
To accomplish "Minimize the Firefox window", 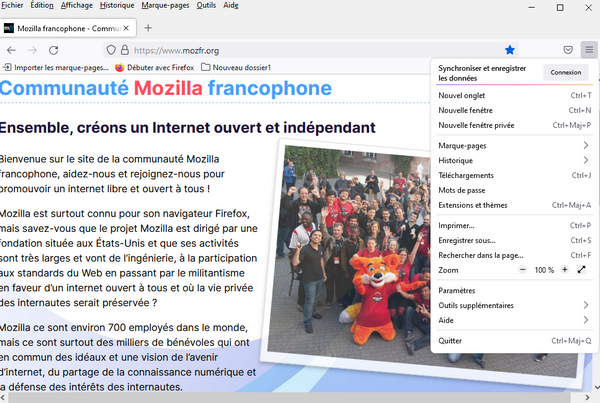I will click(x=532, y=8).
